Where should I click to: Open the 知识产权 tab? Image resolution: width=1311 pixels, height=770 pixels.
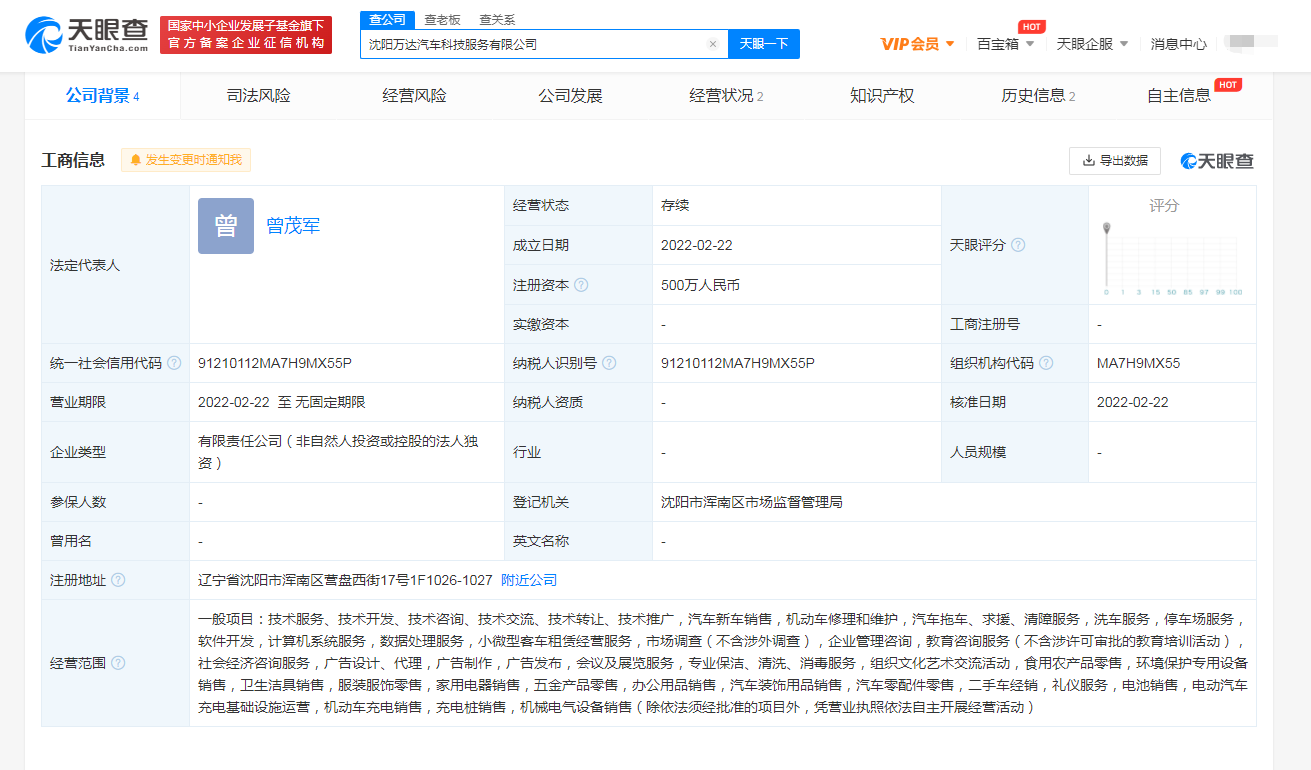(882, 96)
